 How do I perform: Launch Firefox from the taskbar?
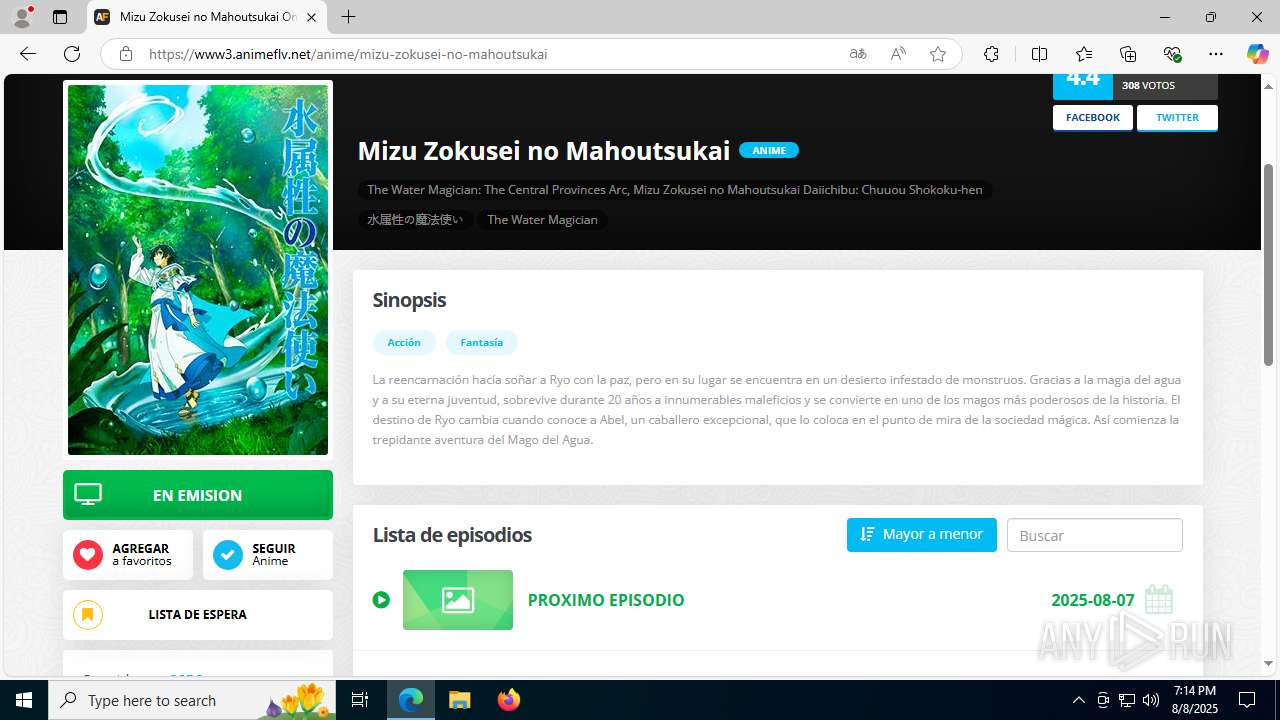[508, 700]
